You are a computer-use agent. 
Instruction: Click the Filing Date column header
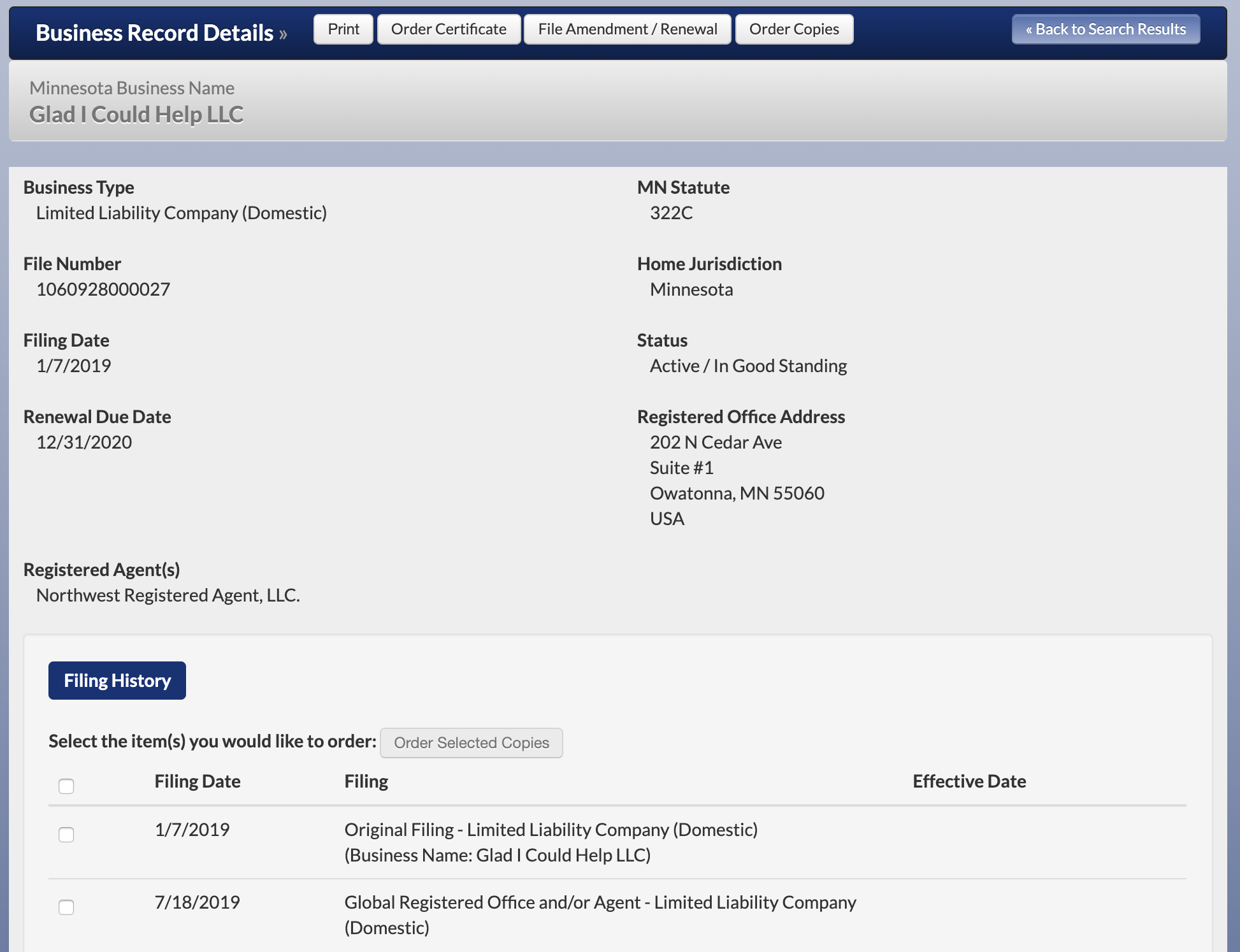(x=198, y=781)
